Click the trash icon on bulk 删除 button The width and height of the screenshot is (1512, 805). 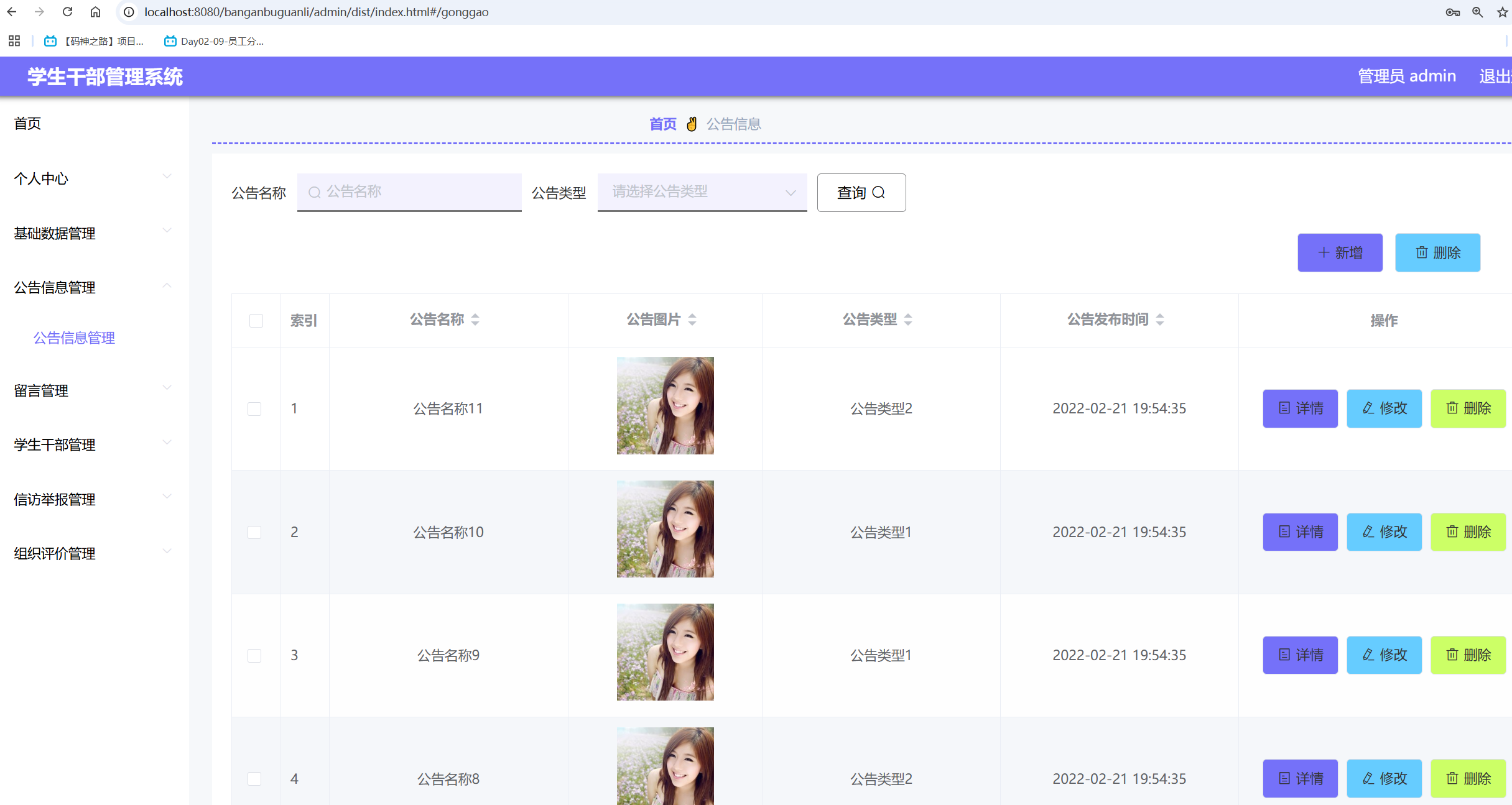pos(1422,252)
